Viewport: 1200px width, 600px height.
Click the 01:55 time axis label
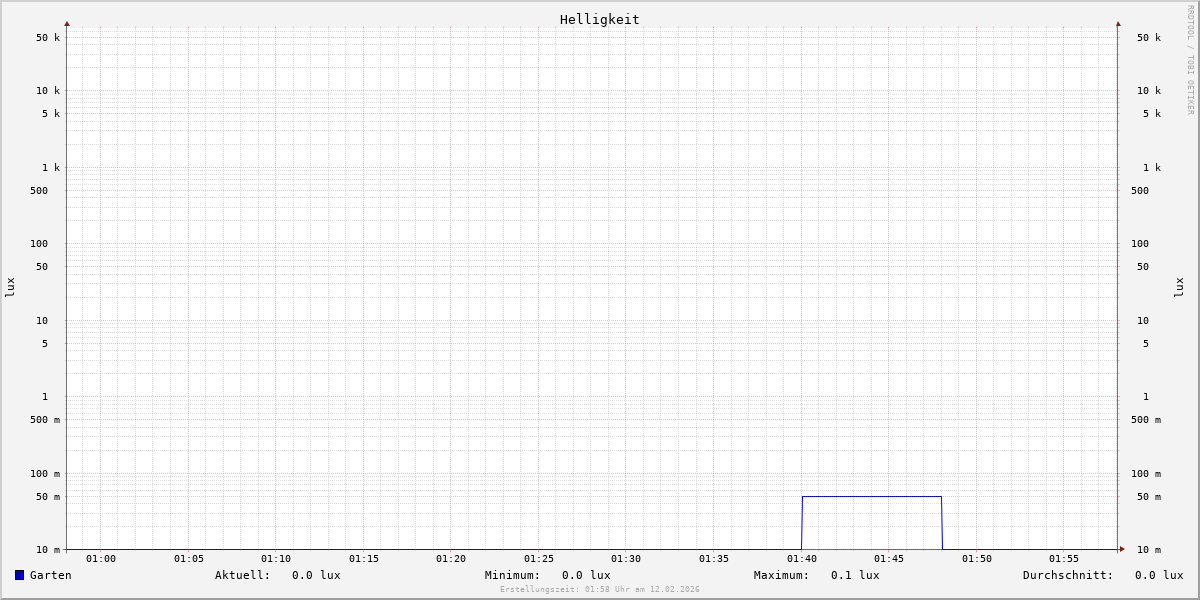coord(1064,559)
